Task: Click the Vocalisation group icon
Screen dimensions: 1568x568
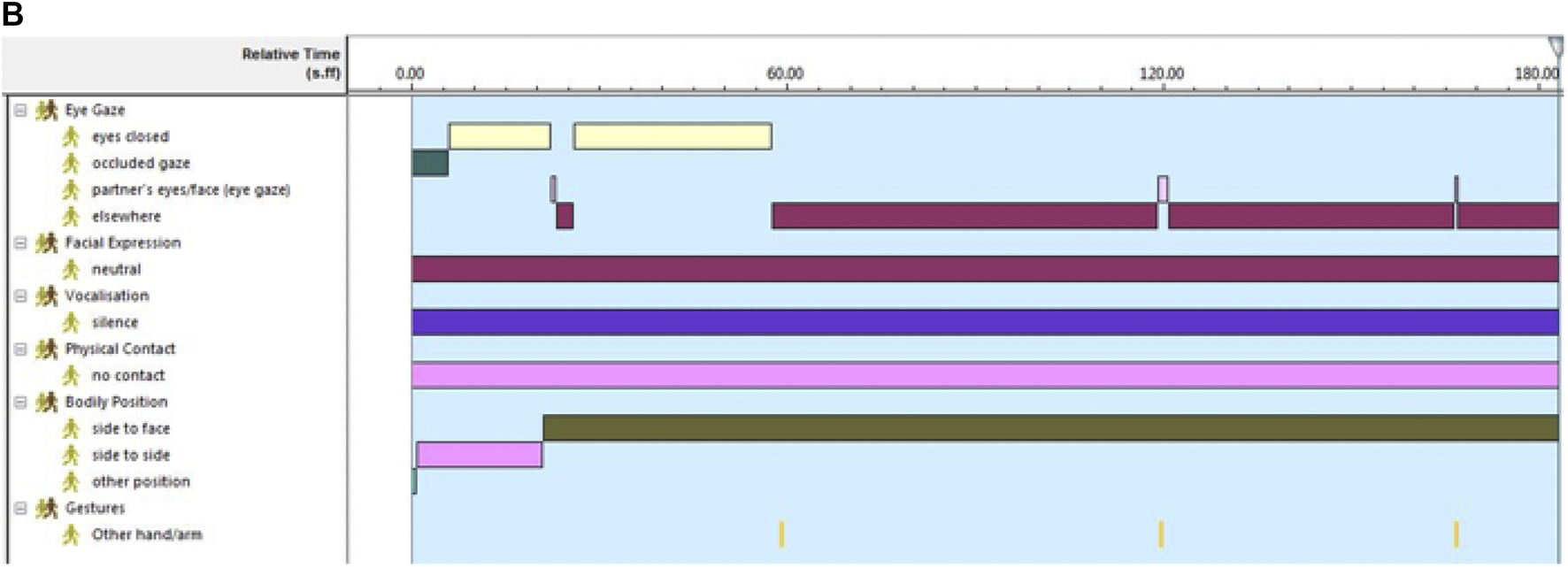Action: (x=46, y=296)
